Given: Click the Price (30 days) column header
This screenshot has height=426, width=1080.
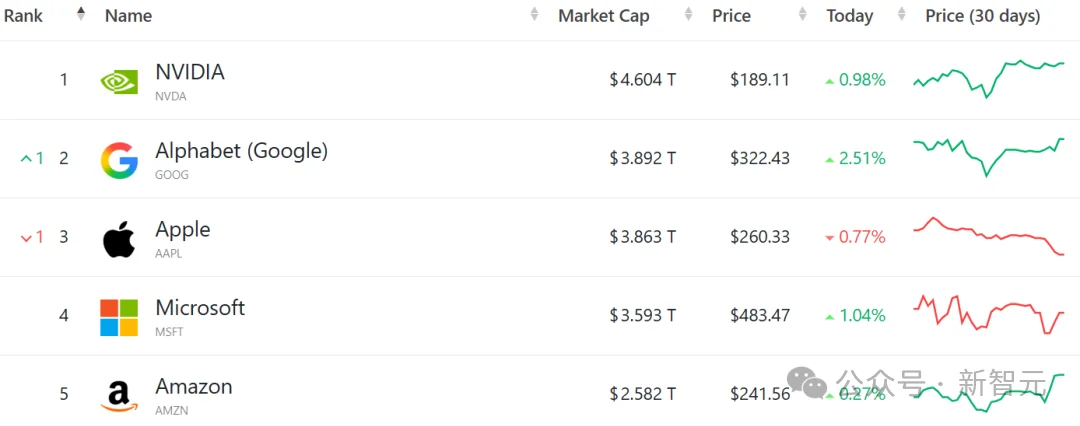Looking at the screenshot, I should pyautogui.click(x=982, y=16).
